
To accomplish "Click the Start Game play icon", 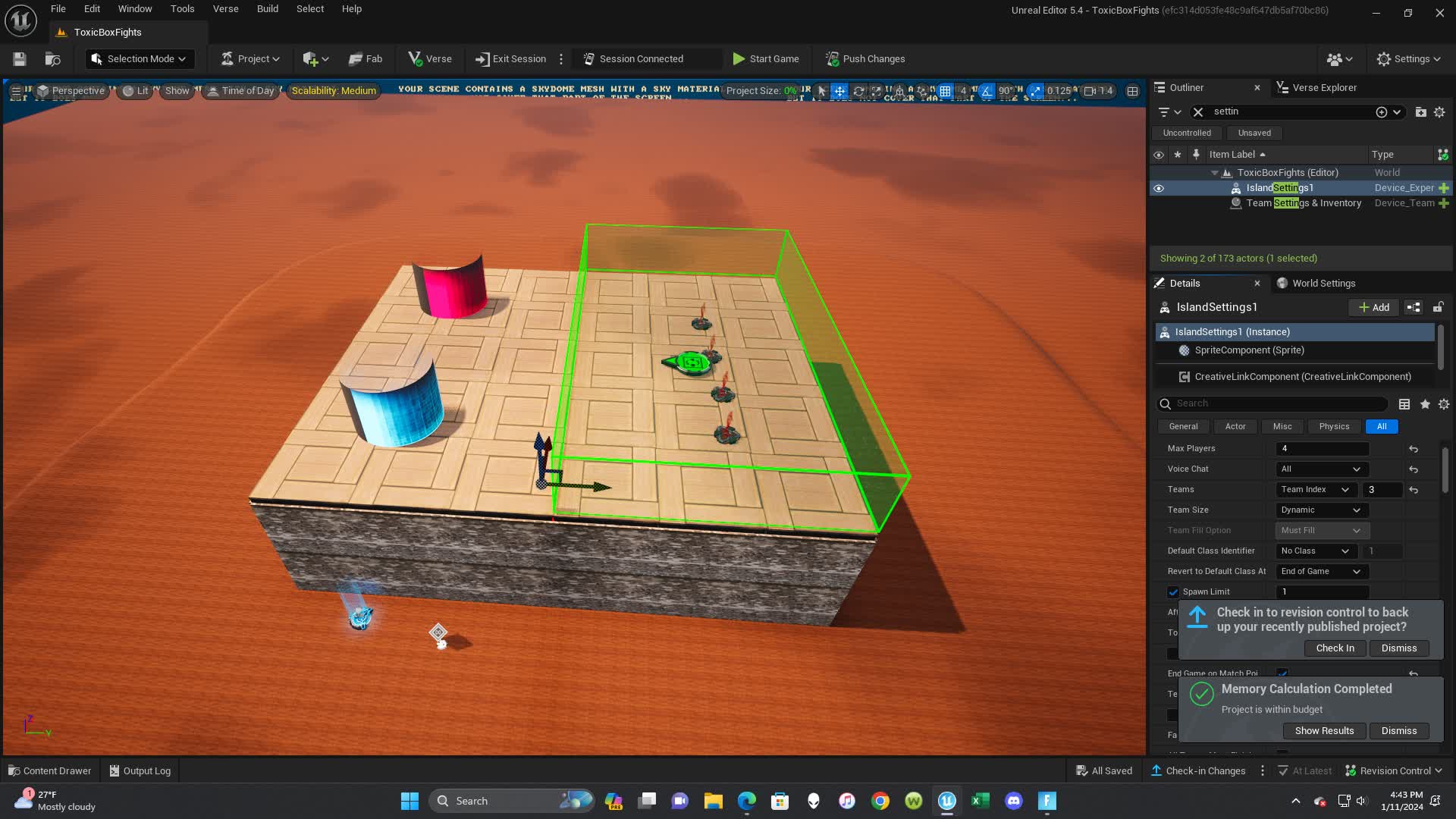I will [x=739, y=59].
